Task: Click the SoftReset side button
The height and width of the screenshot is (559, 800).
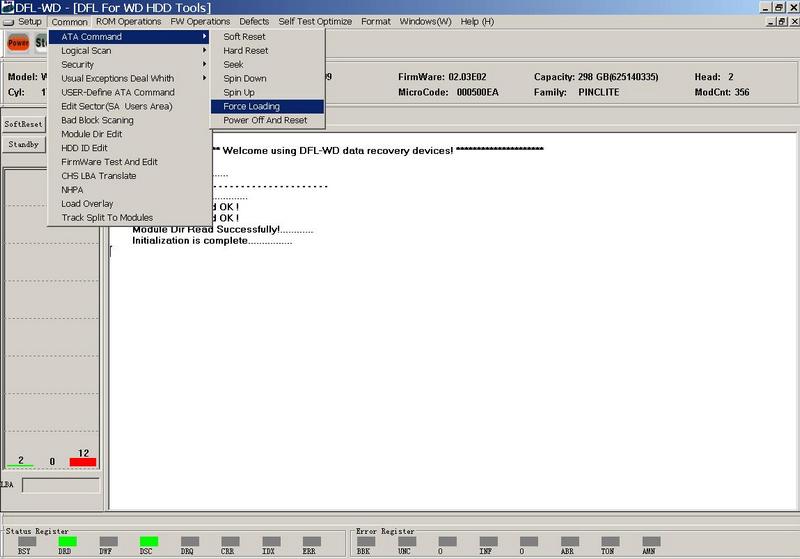Action: (x=23, y=124)
